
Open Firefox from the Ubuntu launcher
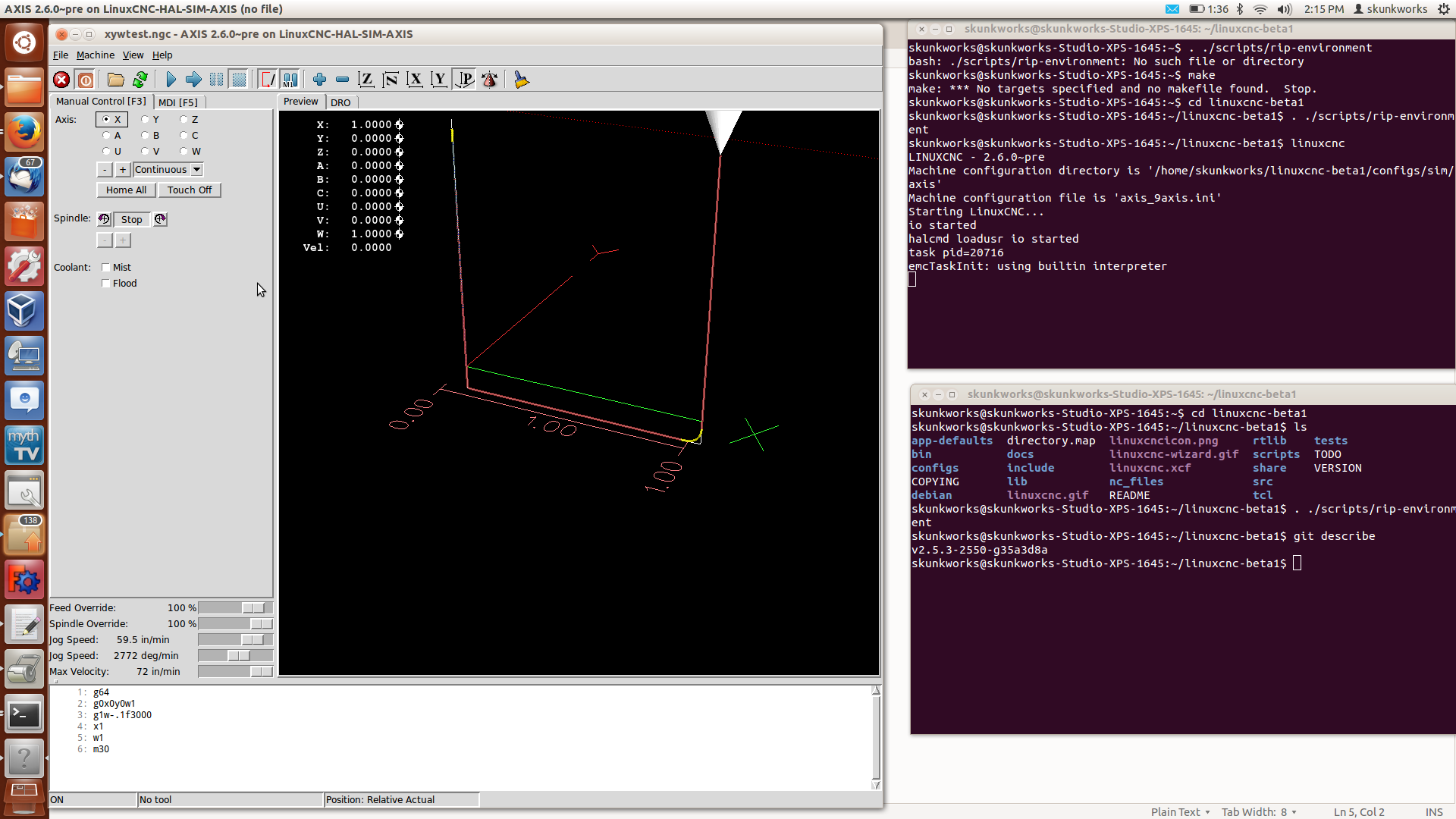tap(24, 133)
